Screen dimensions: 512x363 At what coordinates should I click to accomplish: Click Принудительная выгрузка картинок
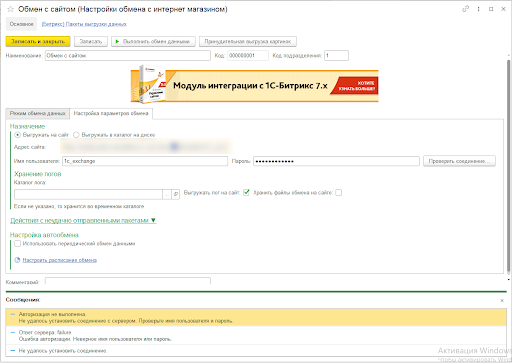[248, 41]
